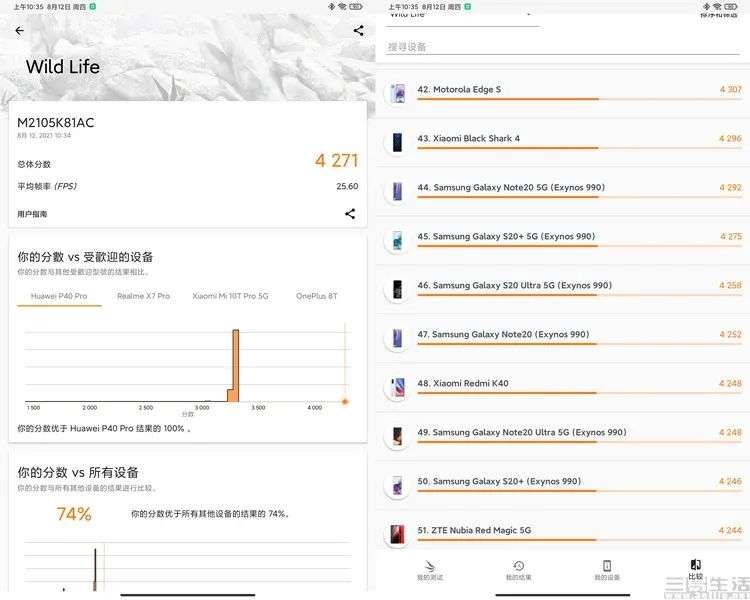
Task: Click Black Shark 4 score 4 296
Action: point(730,138)
